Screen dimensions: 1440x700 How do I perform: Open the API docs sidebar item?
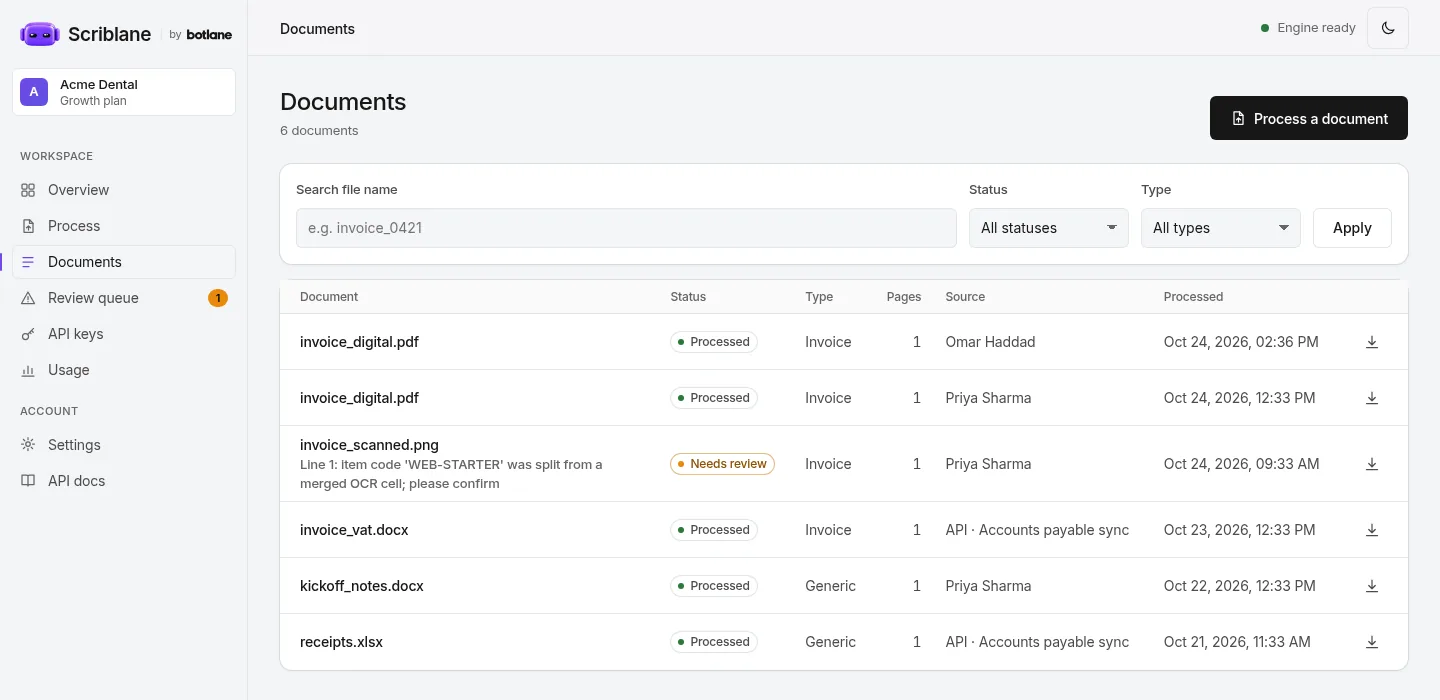coord(124,481)
